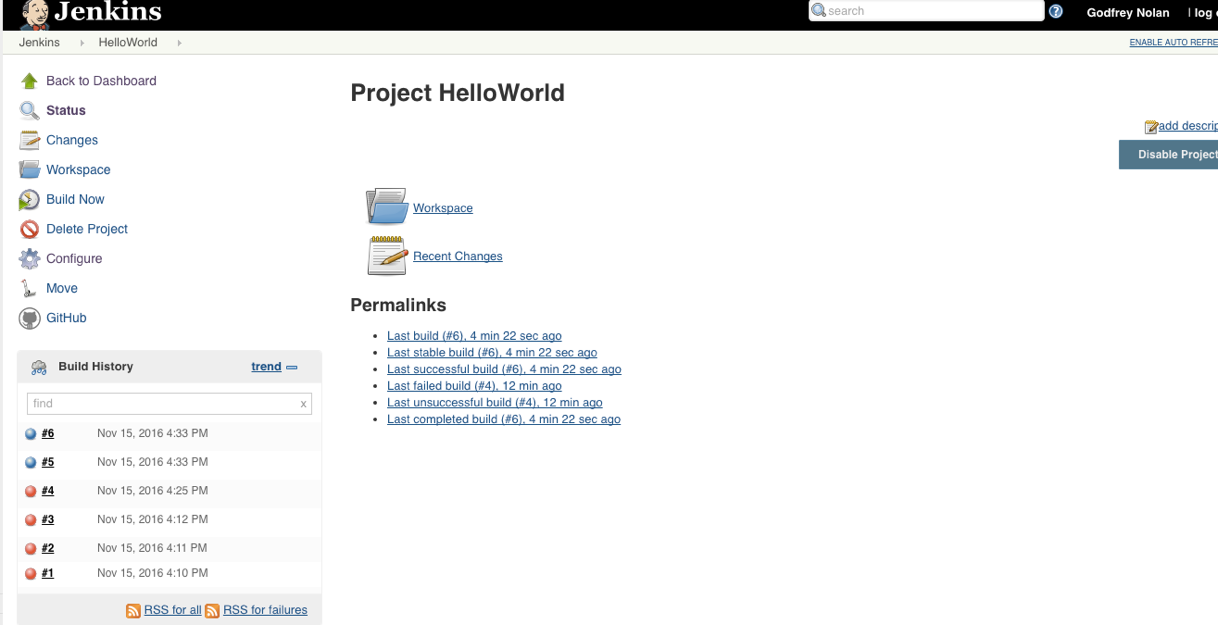Open the RSS for all link
Image resolution: width=1218 pixels, height=625 pixels.
[173, 610]
